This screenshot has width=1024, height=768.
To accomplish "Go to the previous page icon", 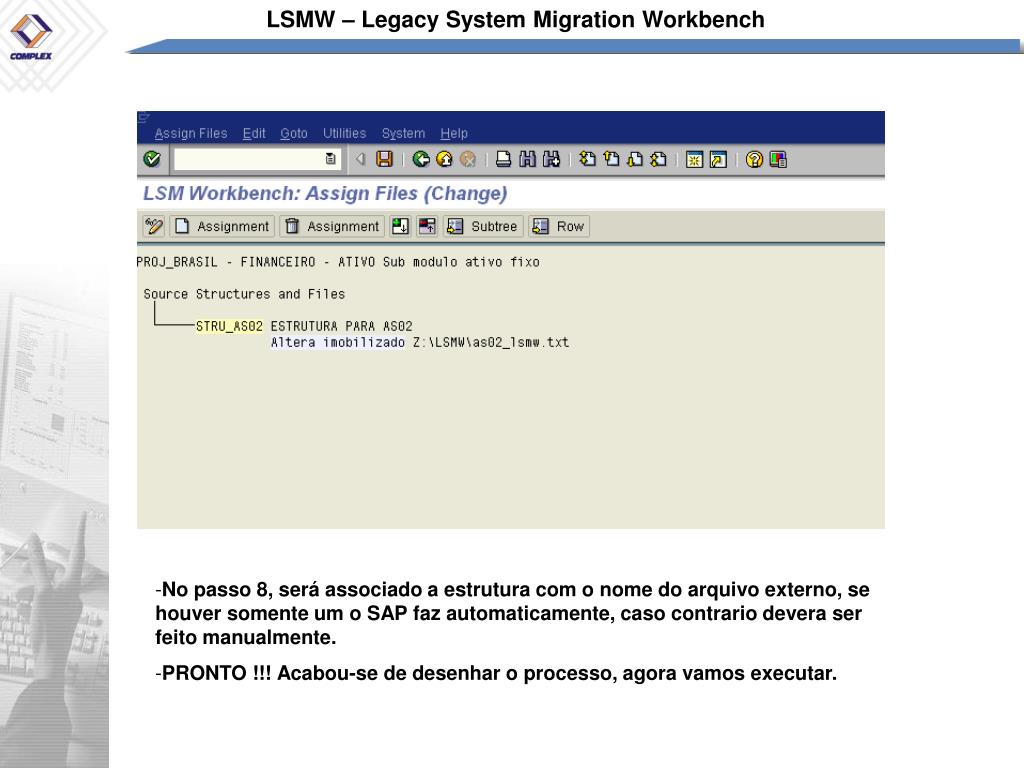I will pyautogui.click(x=611, y=159).
